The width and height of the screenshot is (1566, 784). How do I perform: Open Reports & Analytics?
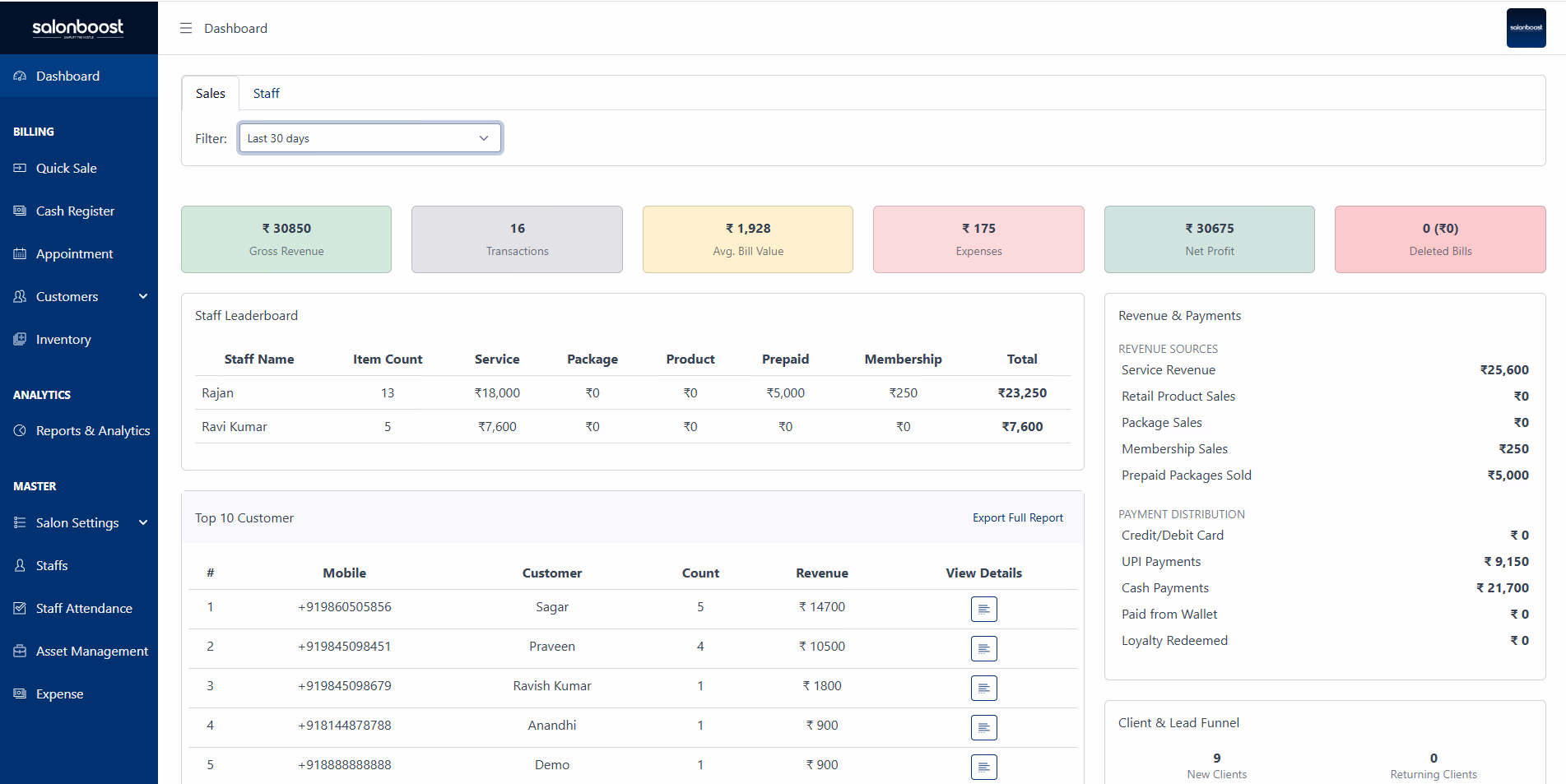click(79, 430)
